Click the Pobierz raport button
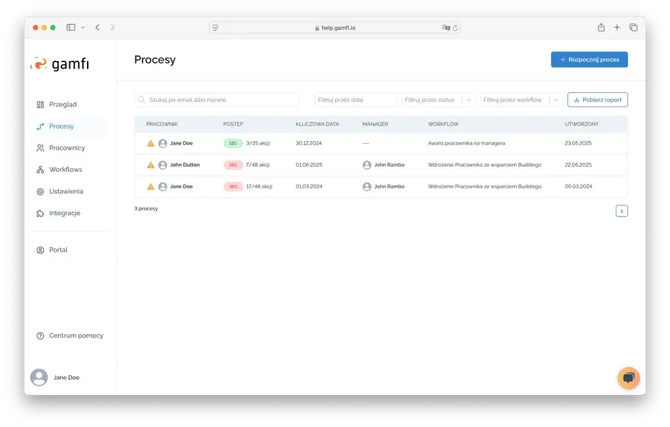The width and height of the screenshot is (670, 427). (597, 100)
